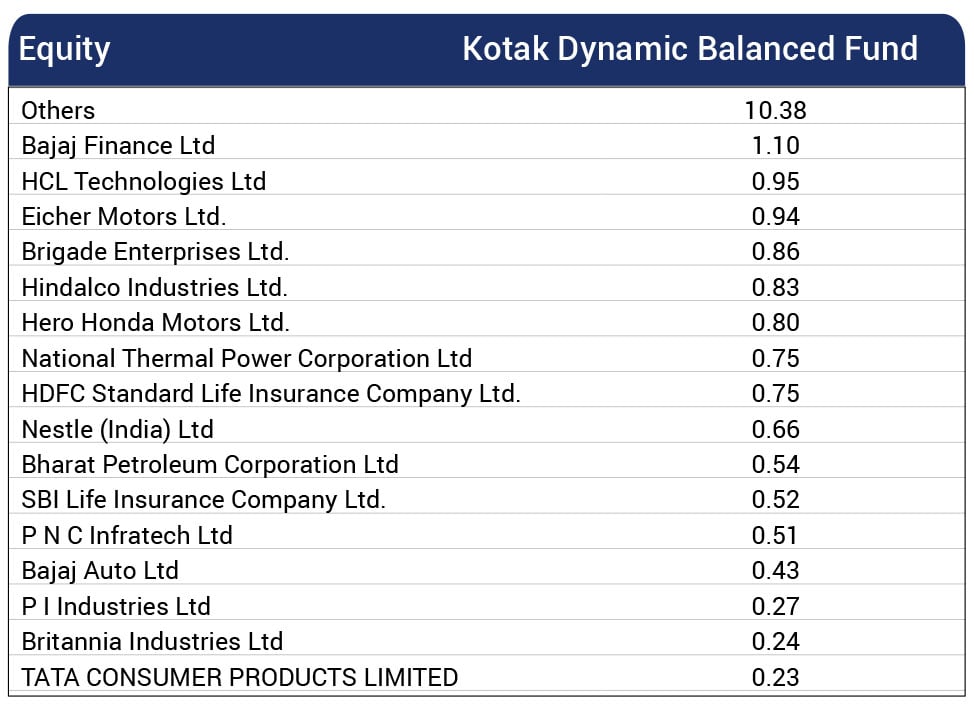Select P I Industries Ltd row
Viewport: 974px width, 707px height.
(x=116, y=606)
